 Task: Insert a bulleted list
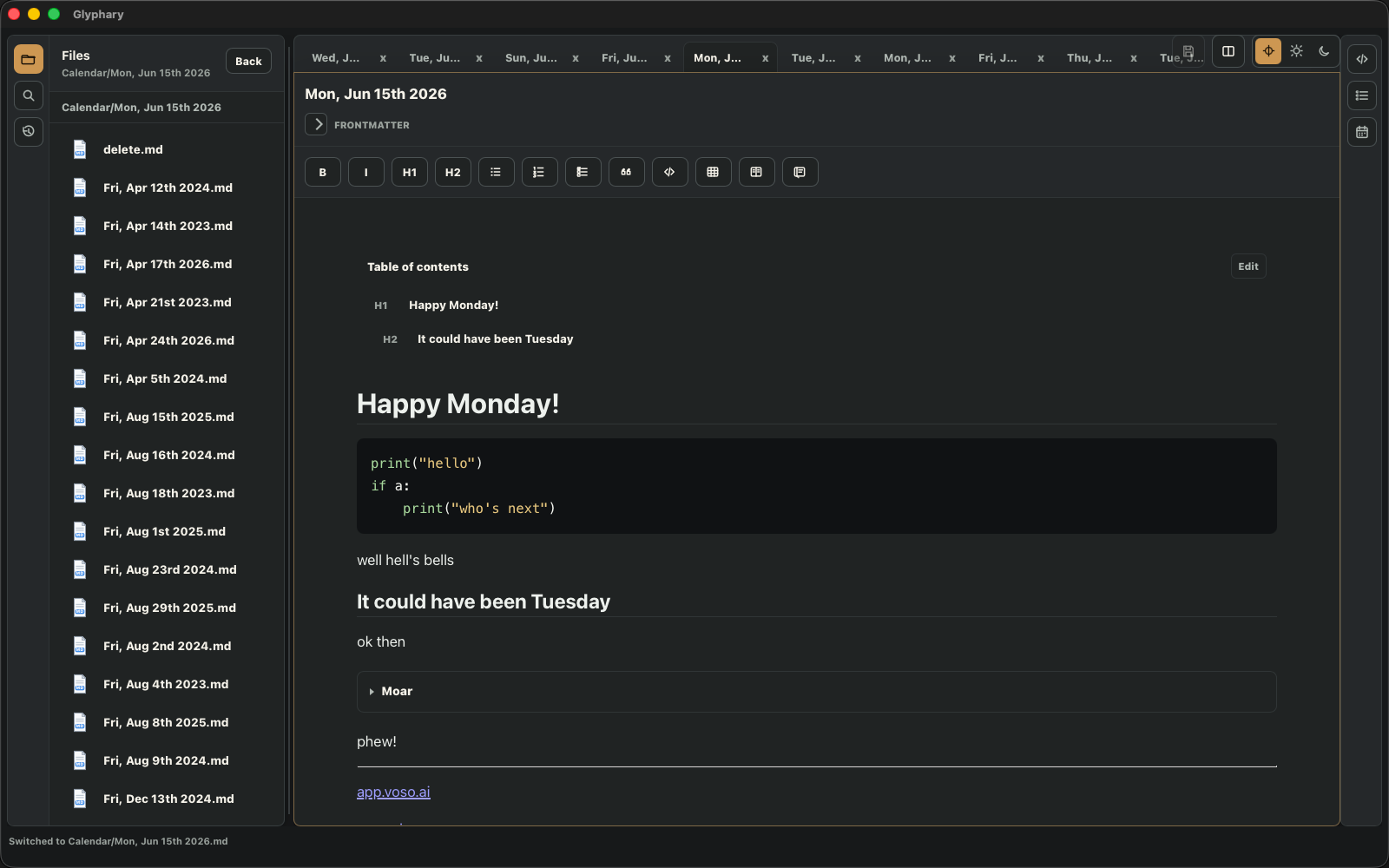click(497, 172)
